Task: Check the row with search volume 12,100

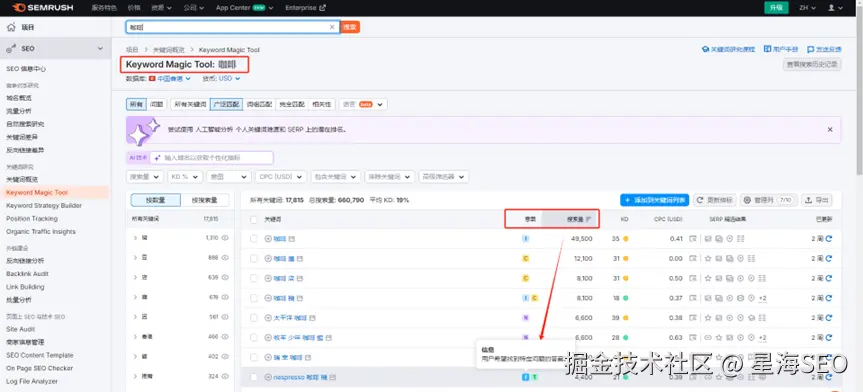Action: click(254, 259)
